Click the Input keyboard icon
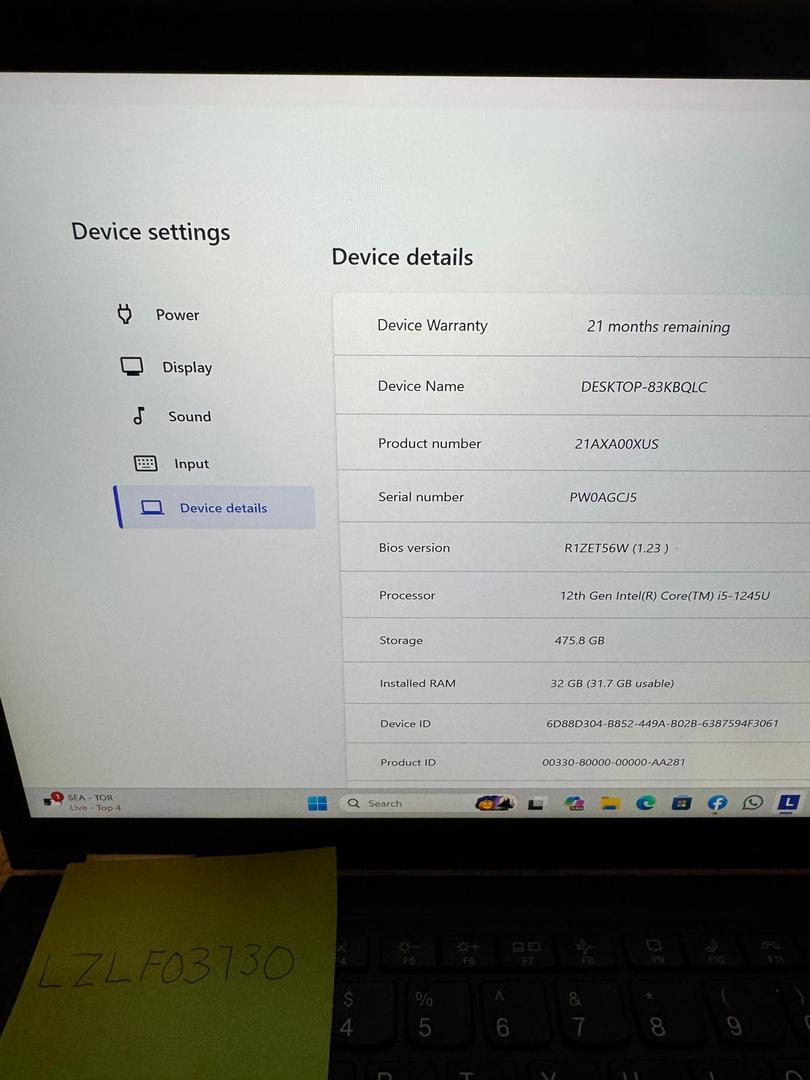 (145, 463)
